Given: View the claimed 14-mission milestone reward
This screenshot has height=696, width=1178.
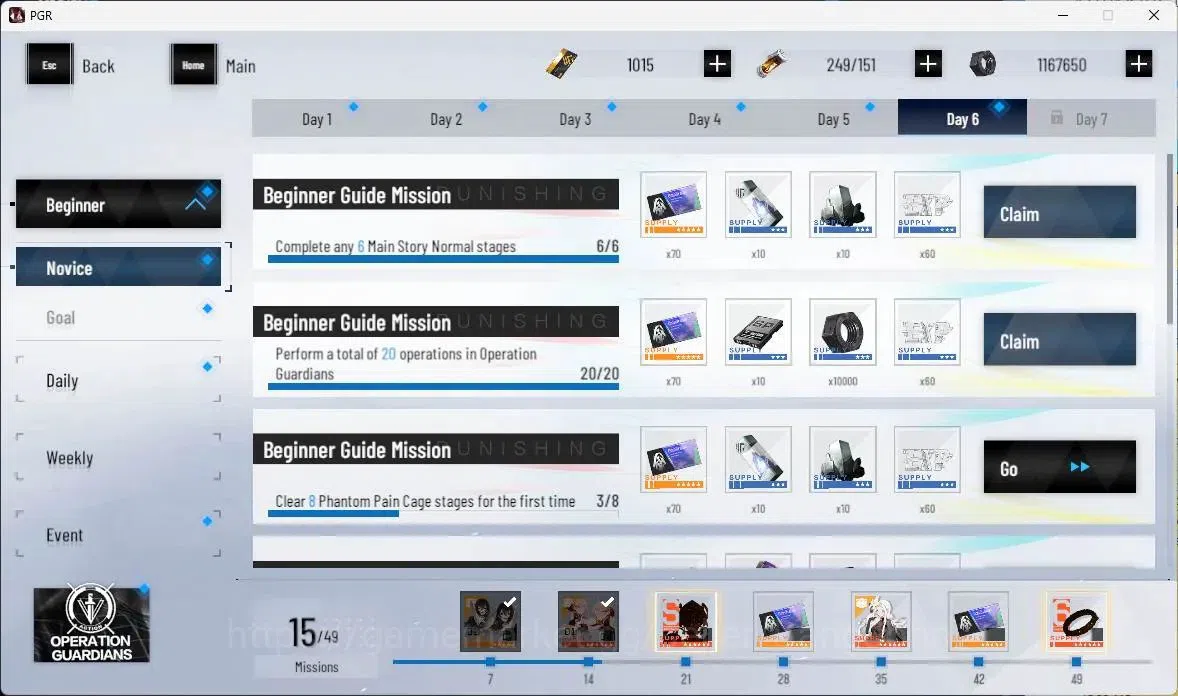Looking at the screenshot, I should [x=588, y=622].
